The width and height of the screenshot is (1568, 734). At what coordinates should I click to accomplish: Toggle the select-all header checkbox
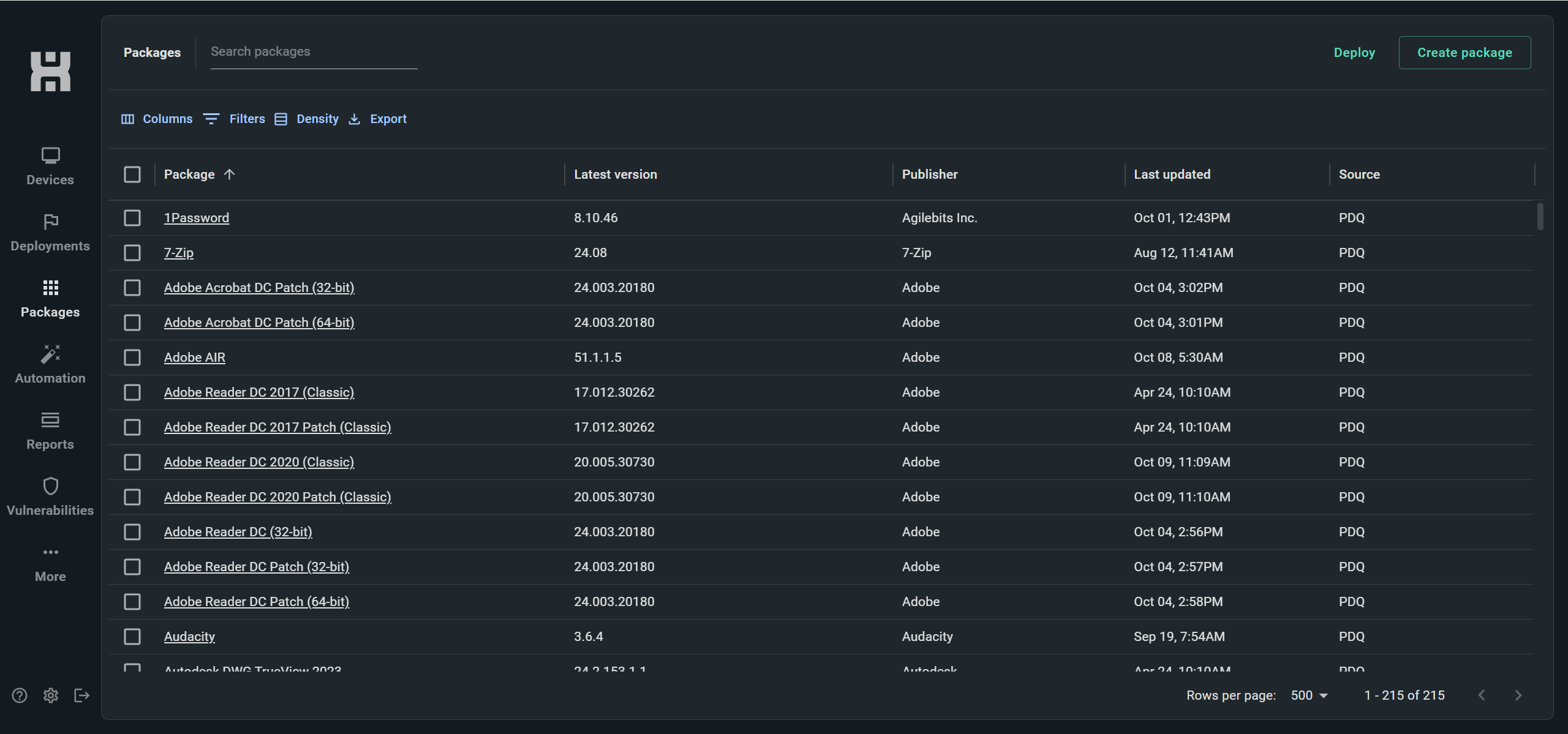tap(132, 174)
